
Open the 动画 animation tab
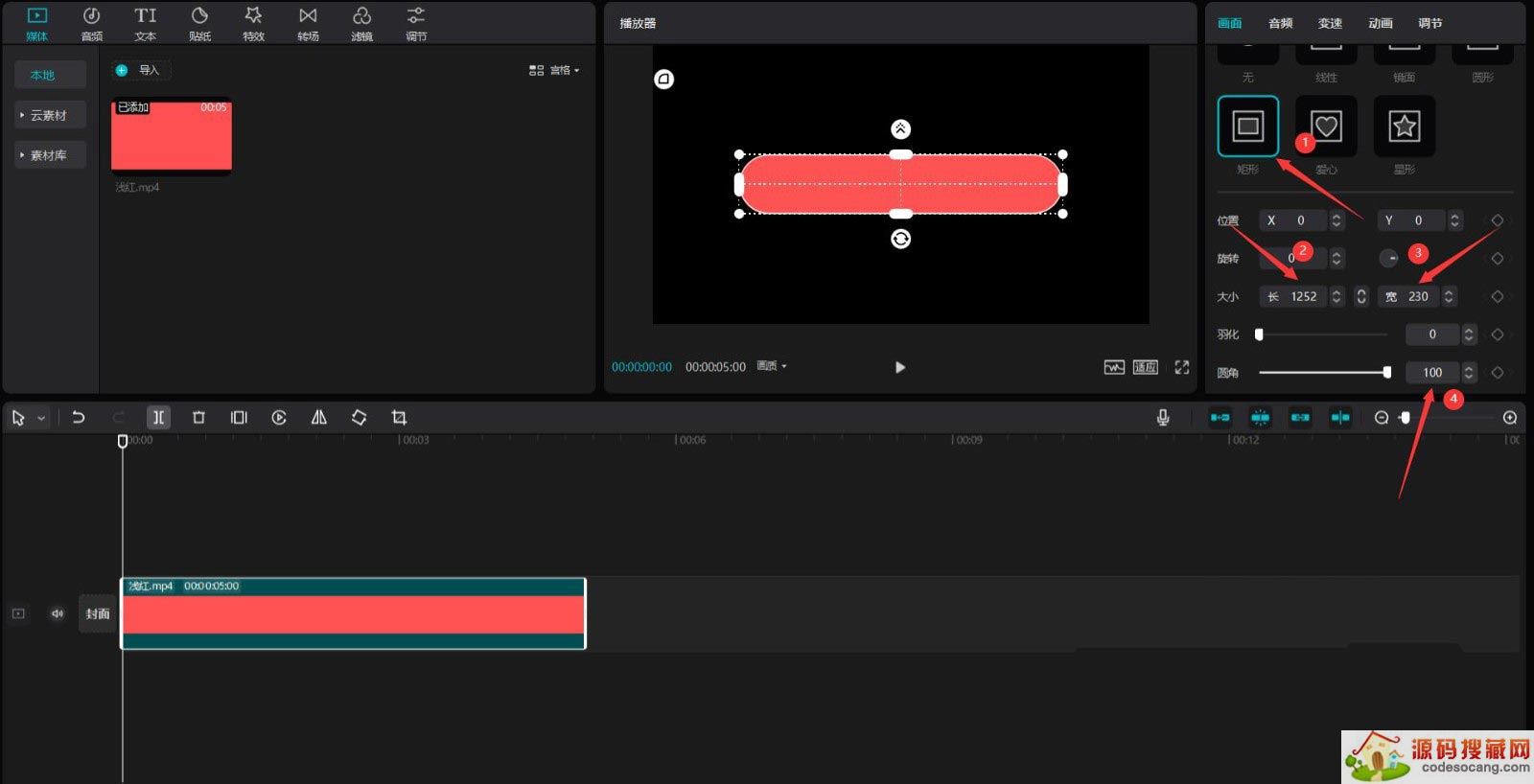(x=1380, y=23)
